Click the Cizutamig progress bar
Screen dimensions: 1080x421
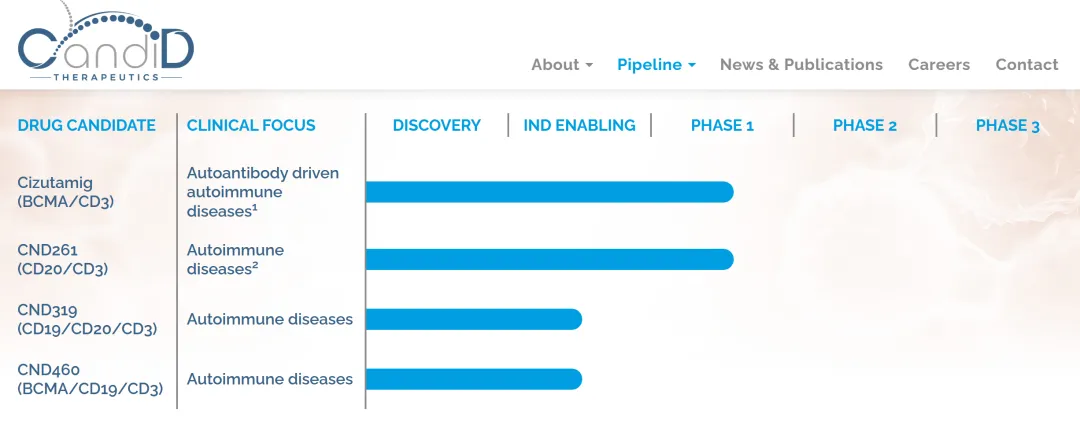click(550, 192)
